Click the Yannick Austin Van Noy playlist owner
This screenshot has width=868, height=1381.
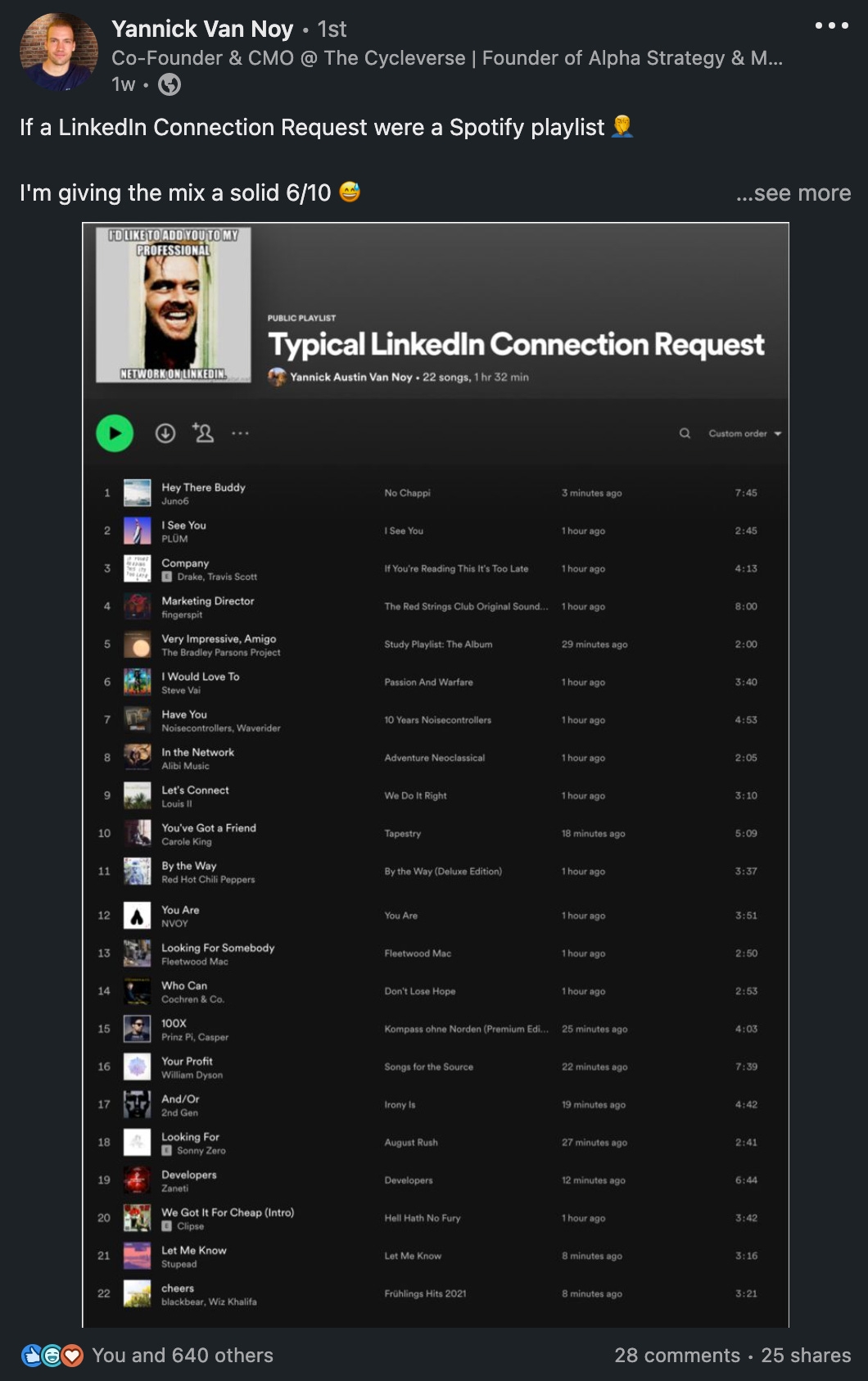tap(351, 377)
